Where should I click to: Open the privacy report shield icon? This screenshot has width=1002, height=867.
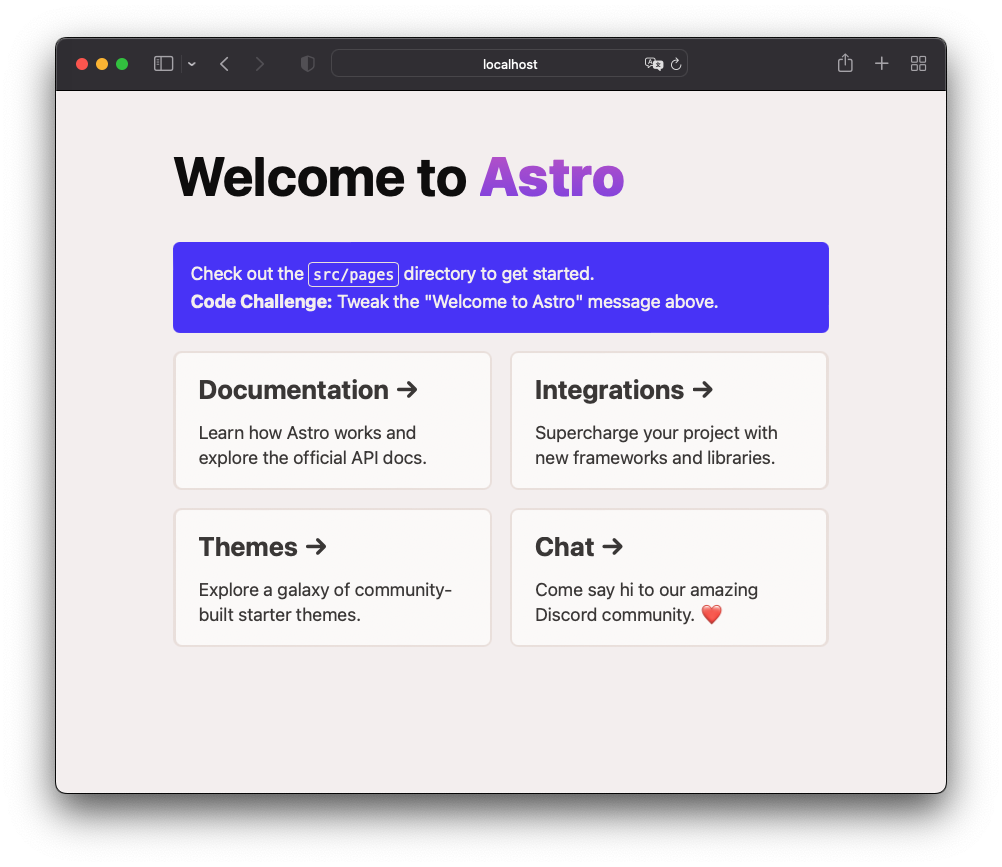(x=307, y=64)
